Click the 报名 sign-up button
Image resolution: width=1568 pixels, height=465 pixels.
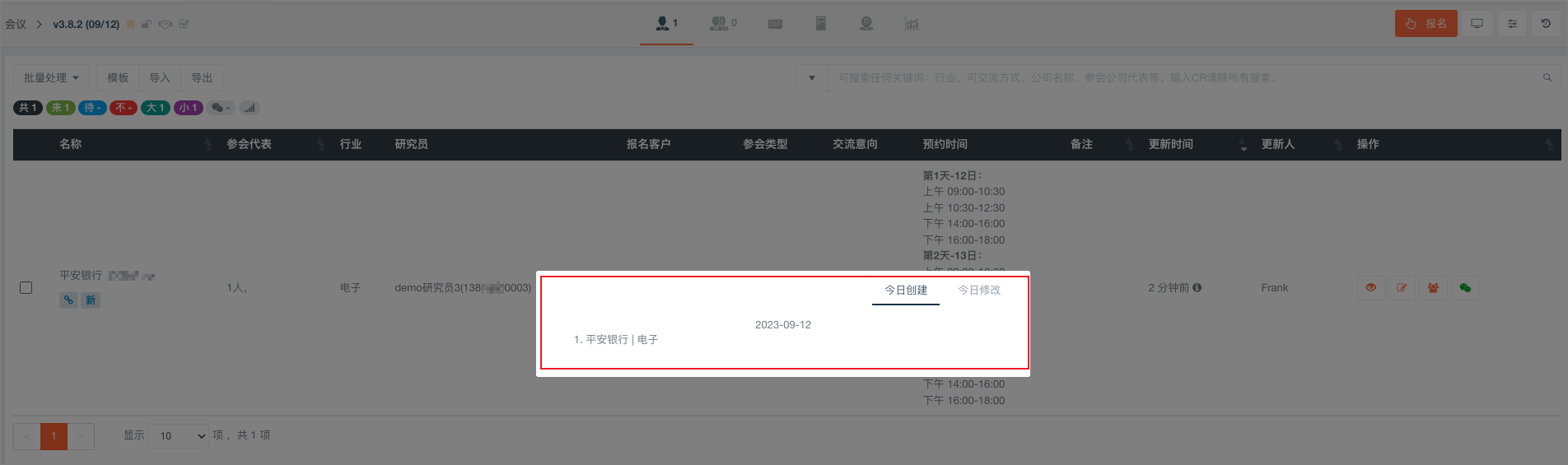1426,24
